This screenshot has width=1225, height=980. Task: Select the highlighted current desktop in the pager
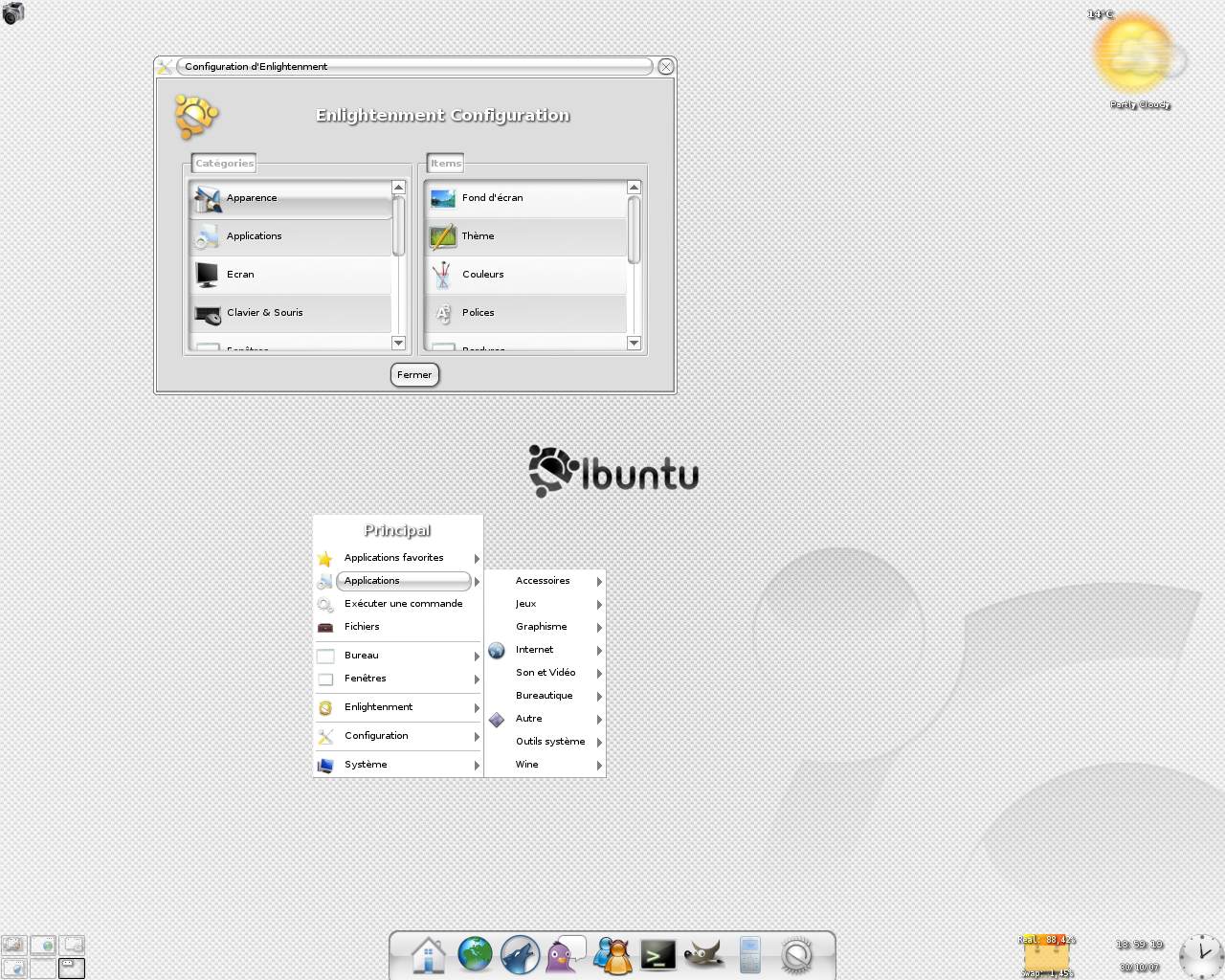[72, 969]
